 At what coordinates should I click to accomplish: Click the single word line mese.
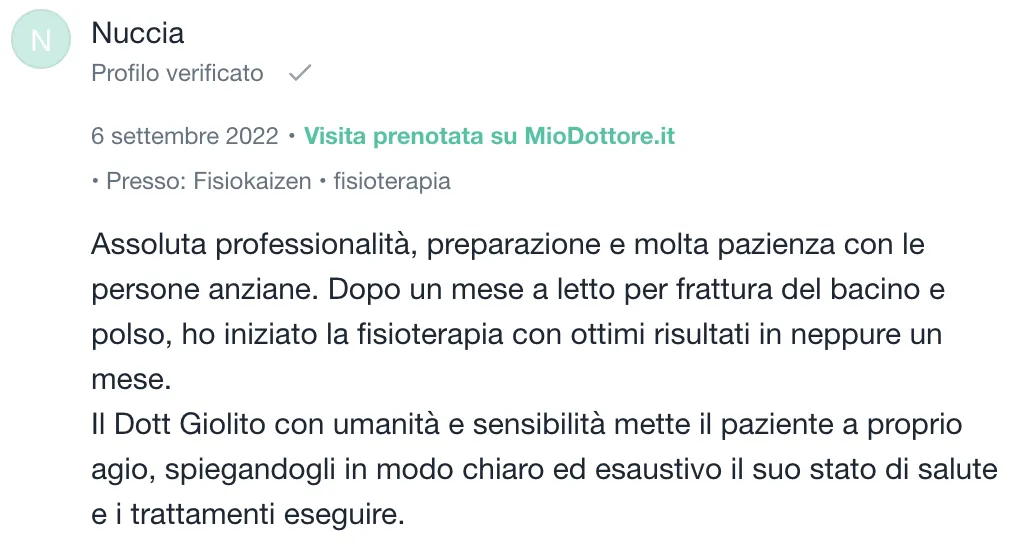(x=132, y=380)
